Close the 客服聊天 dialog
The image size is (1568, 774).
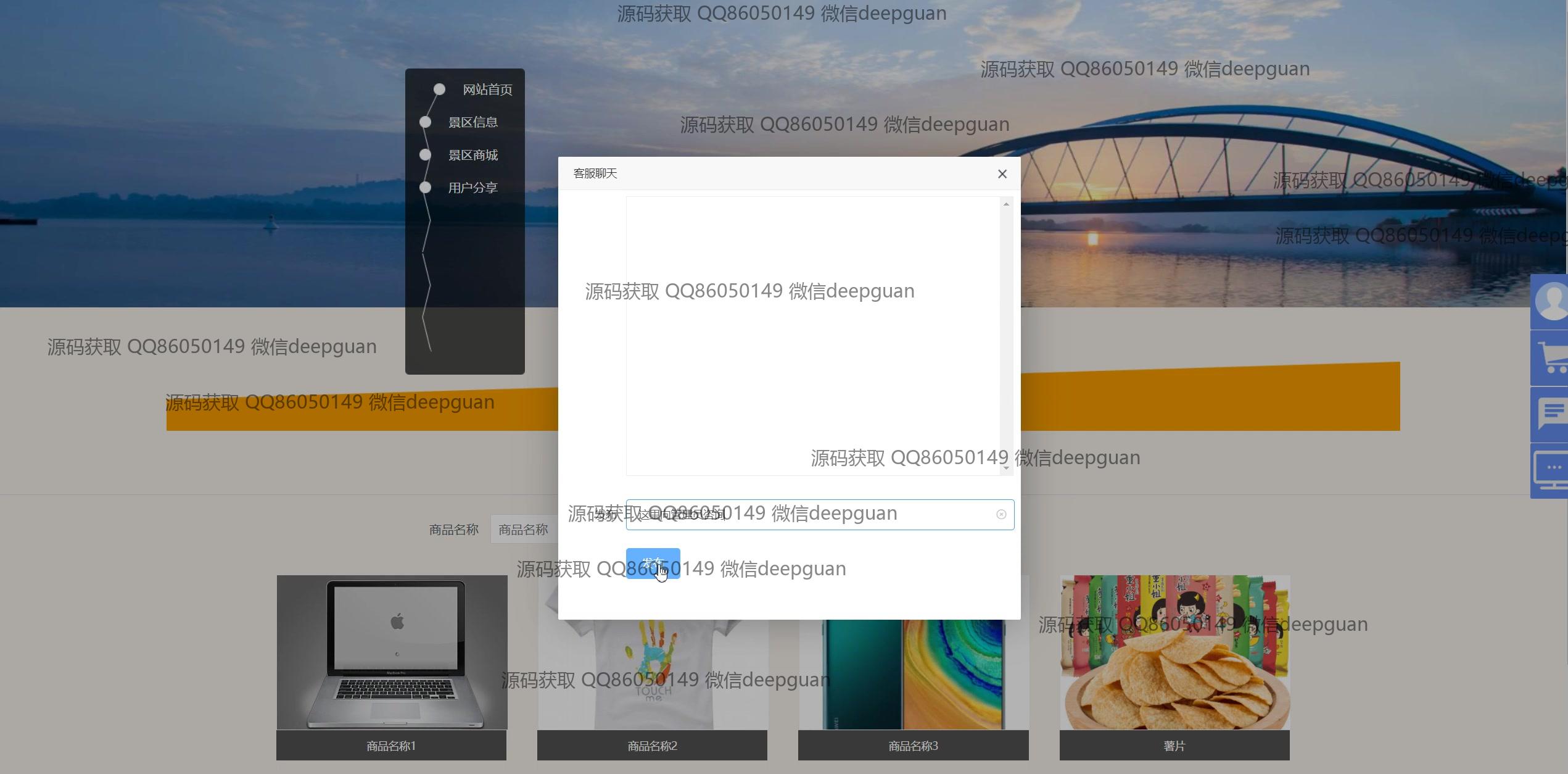point(1002,174)
